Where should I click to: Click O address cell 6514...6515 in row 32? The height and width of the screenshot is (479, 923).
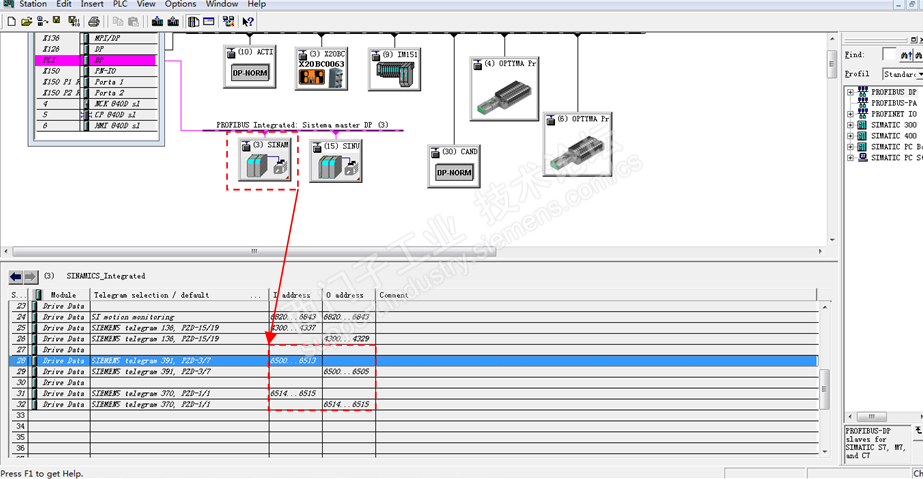[348, 404]
